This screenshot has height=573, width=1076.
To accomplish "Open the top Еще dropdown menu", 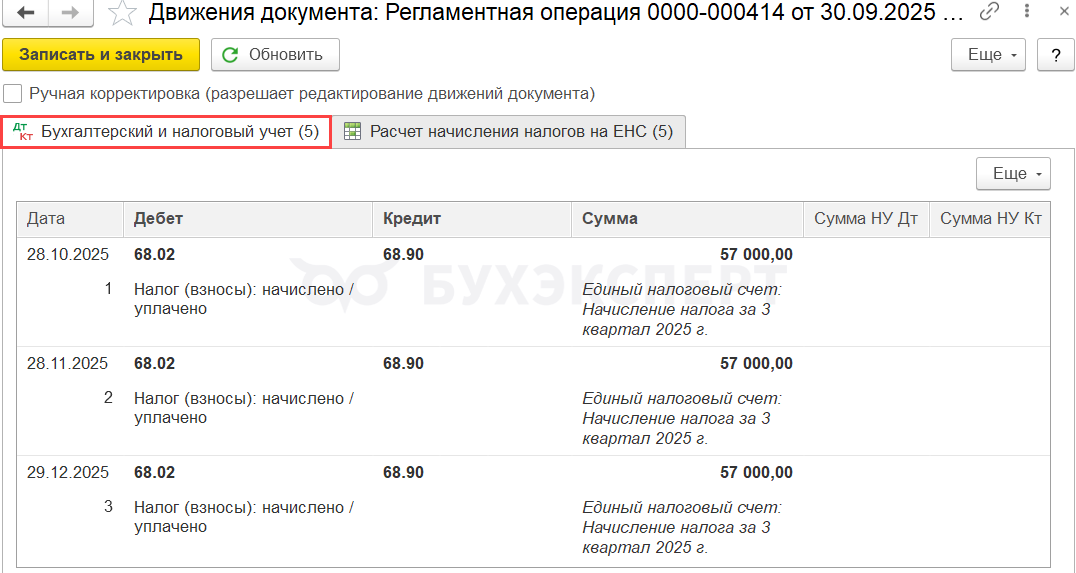I will 989,55.
